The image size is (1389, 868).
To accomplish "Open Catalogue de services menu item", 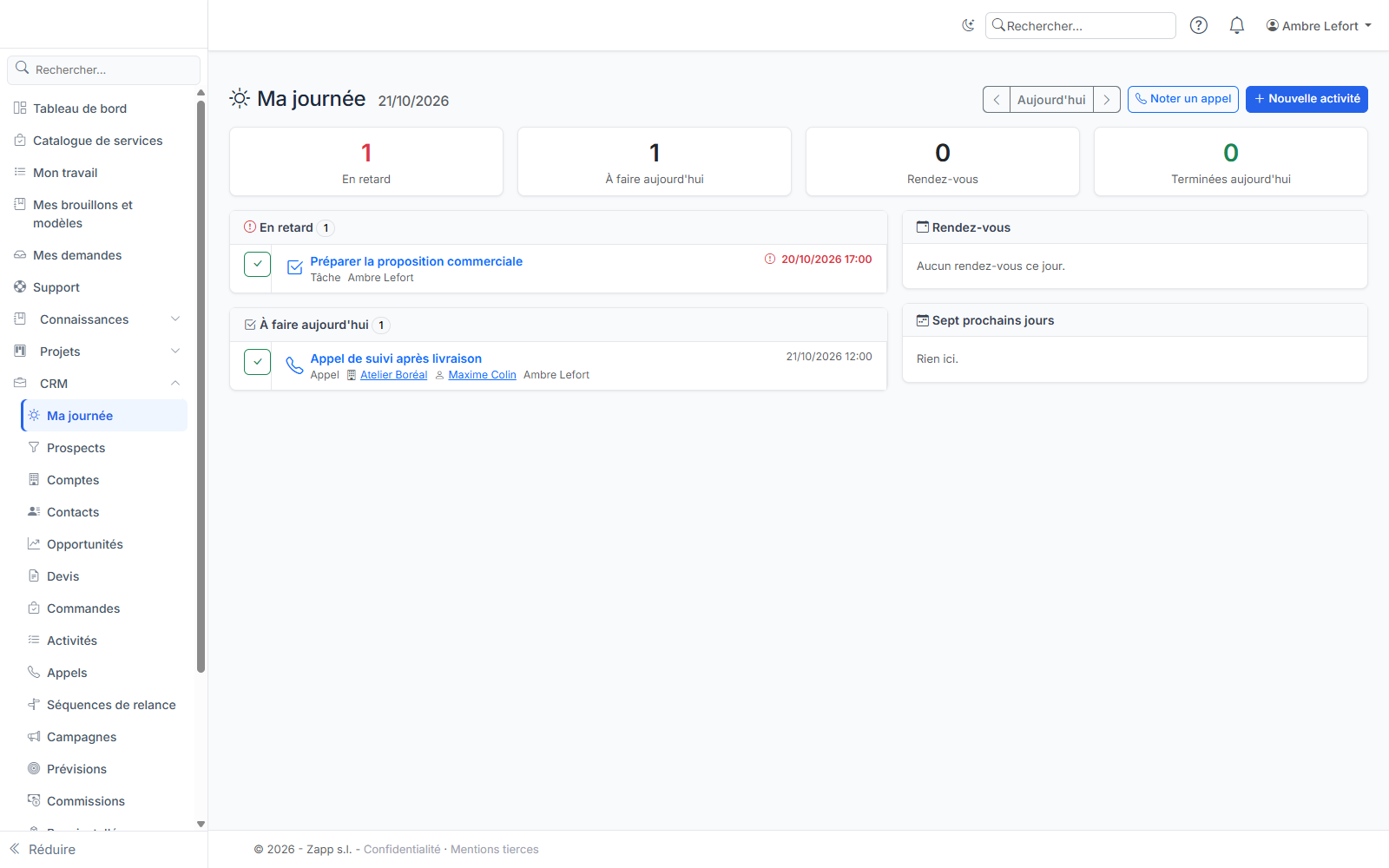I will click(x=100, y=141).
